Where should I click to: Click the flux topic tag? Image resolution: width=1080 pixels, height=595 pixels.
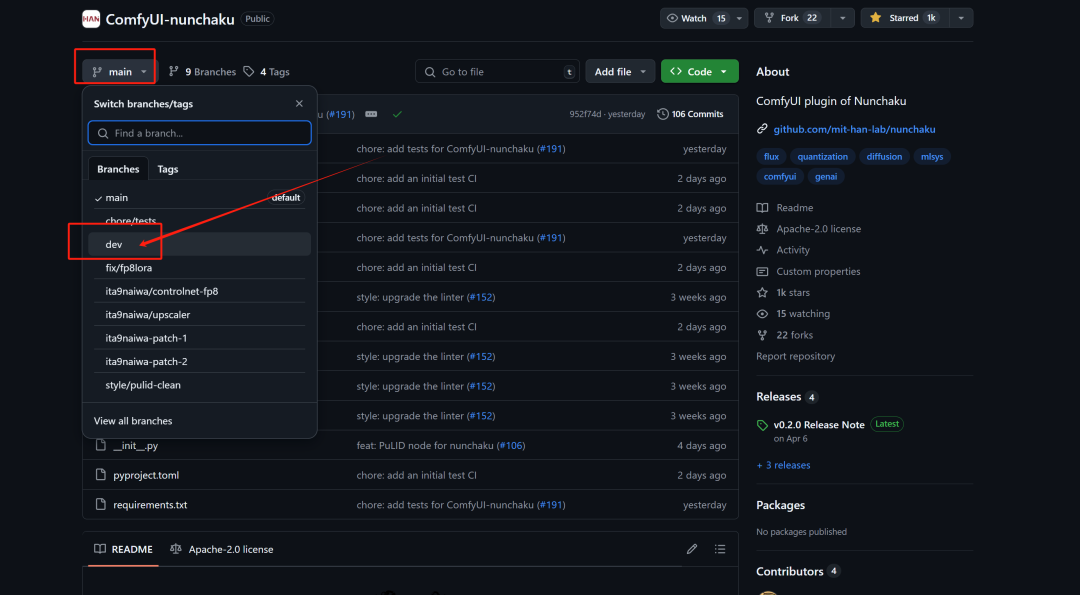771,156
